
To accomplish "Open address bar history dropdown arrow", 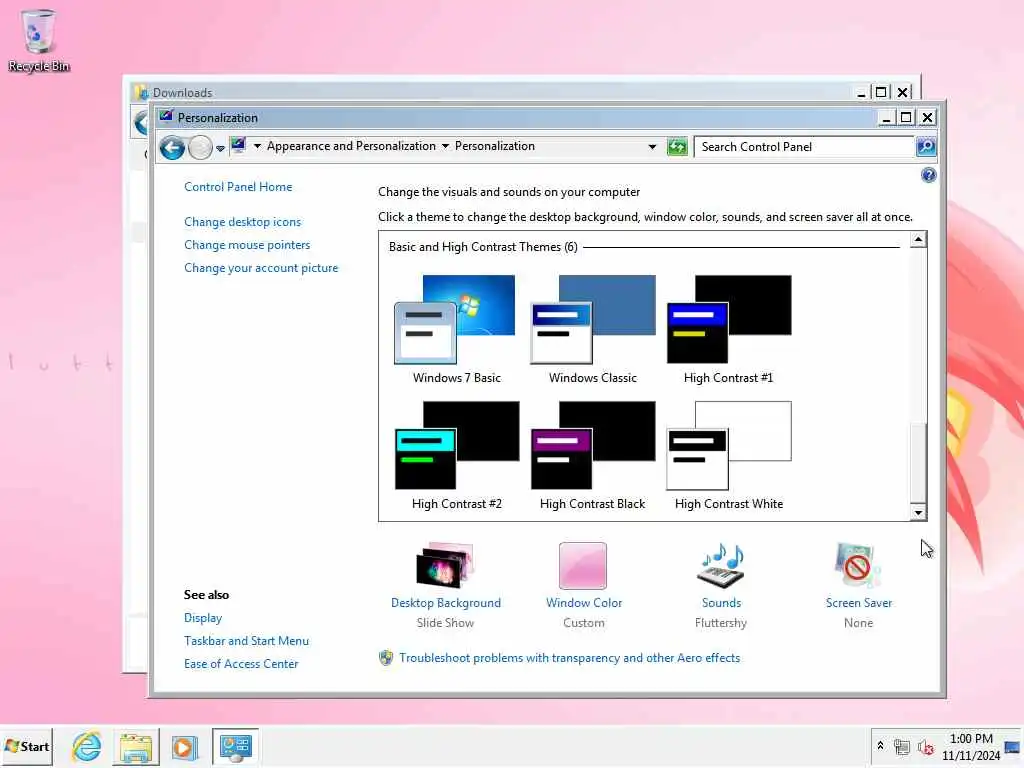I will (x=652, y=147).
